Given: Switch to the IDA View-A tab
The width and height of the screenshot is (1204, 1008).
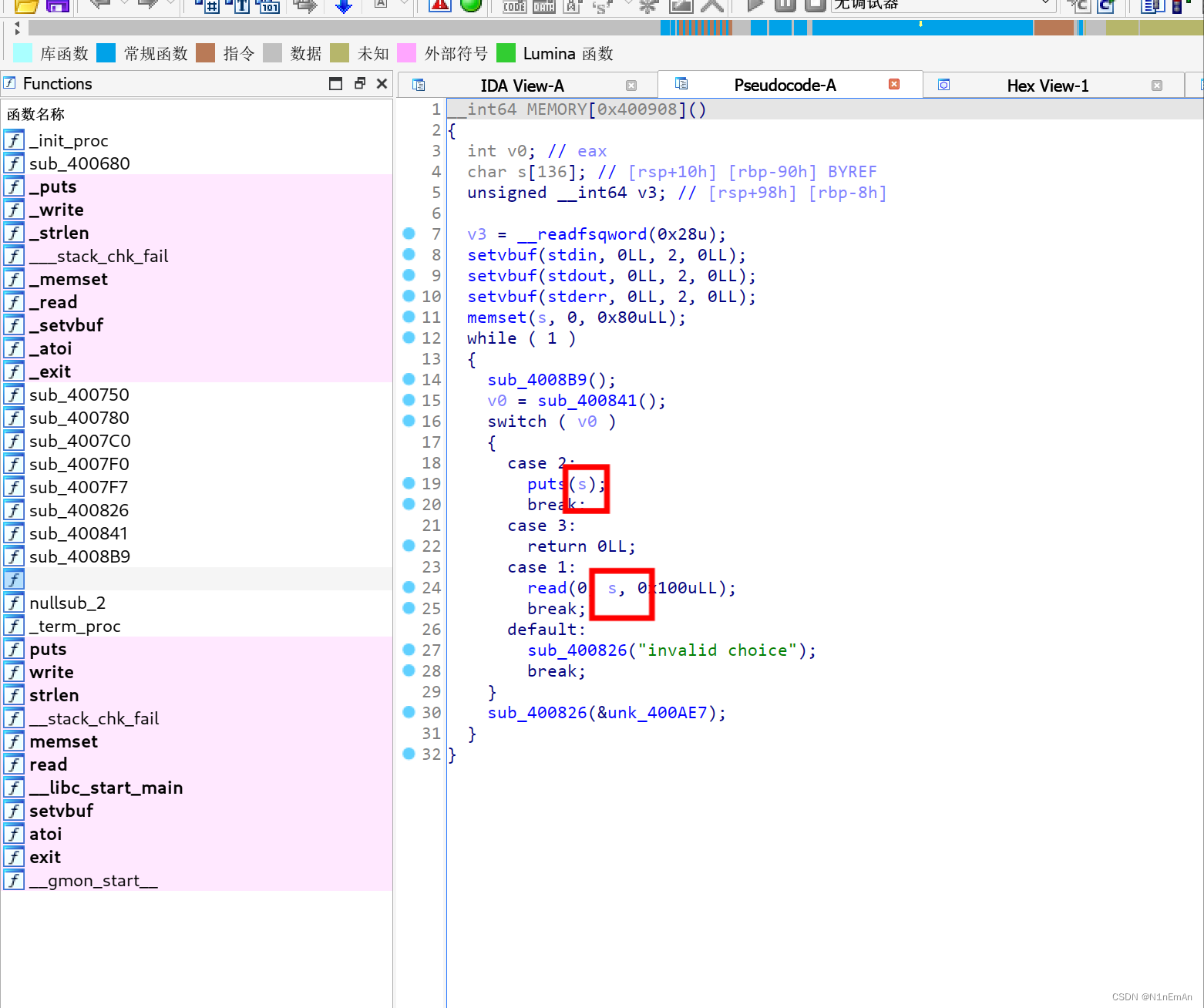Looking at the screenshot, I should [522, 86].
